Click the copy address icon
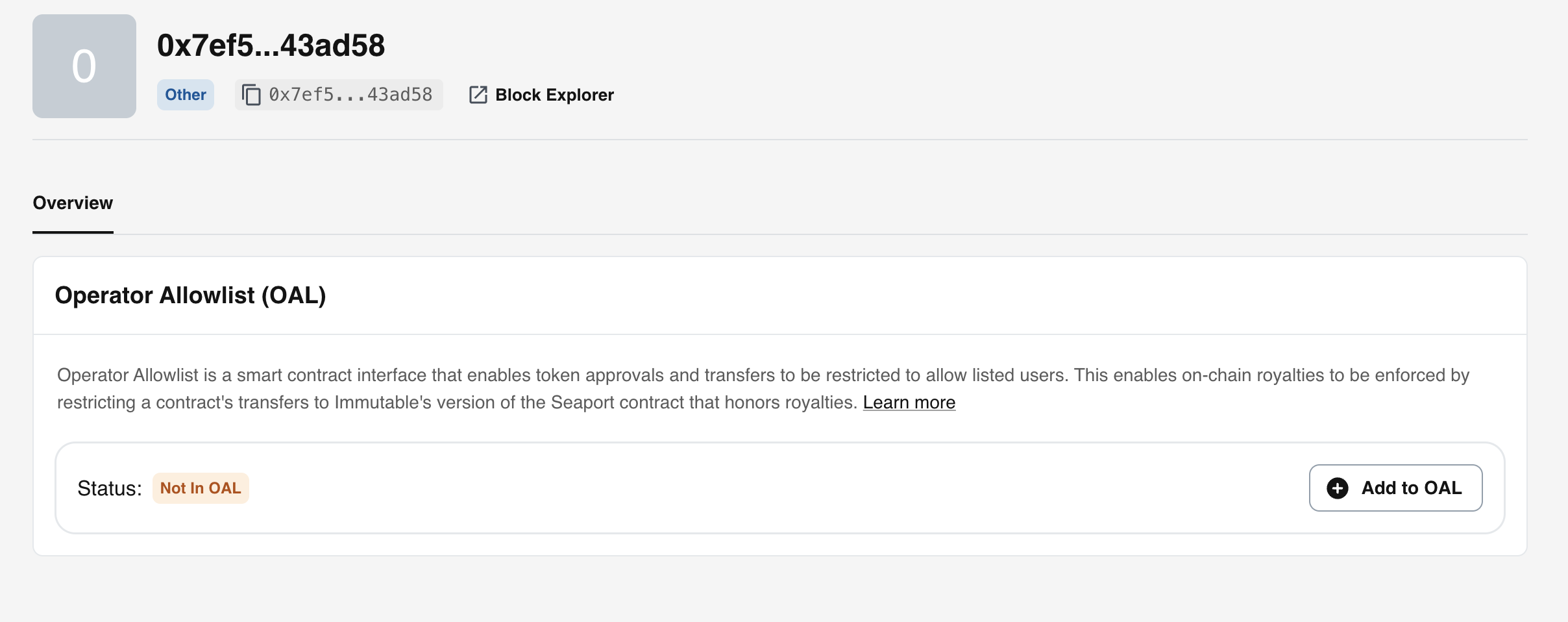This screenshot has width=1568, height=622. coord(251,95)
